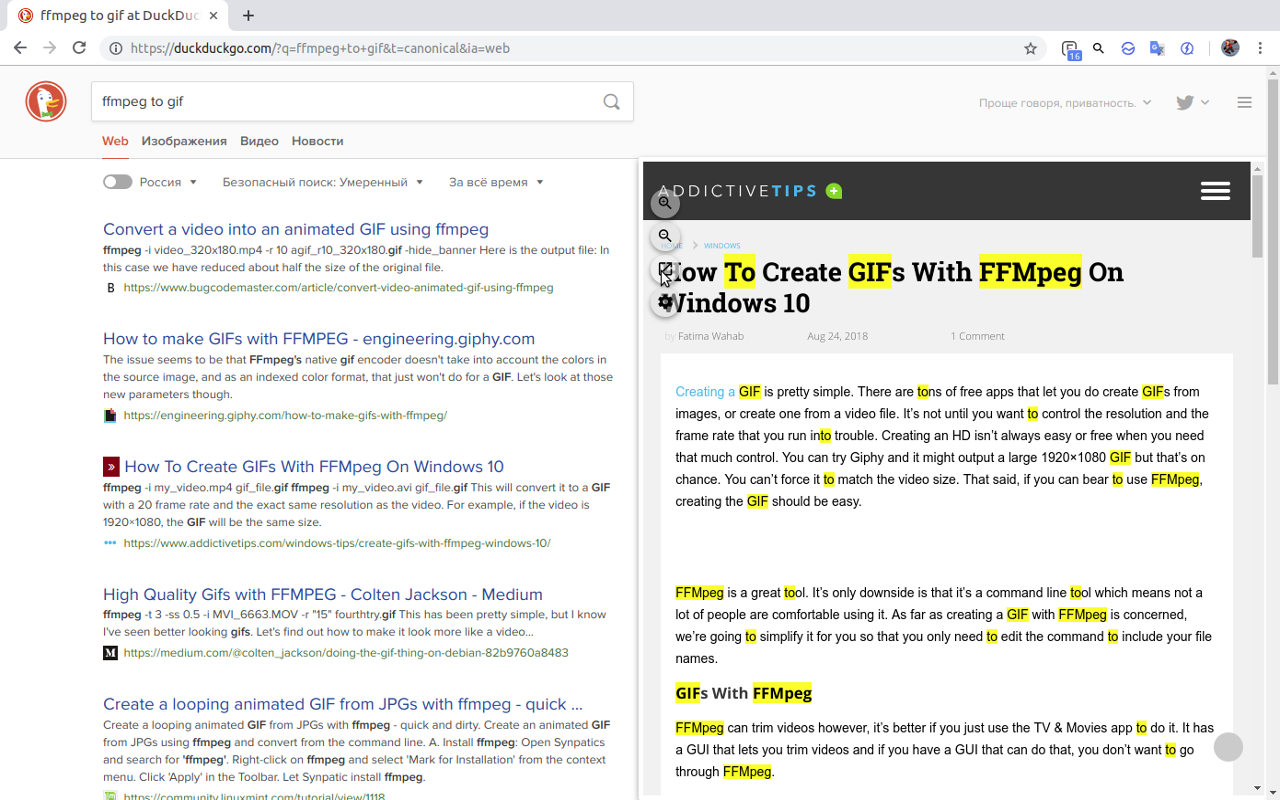
Task: Click the red favicon beside the Windows 10 result
Action: click(111, 466)
